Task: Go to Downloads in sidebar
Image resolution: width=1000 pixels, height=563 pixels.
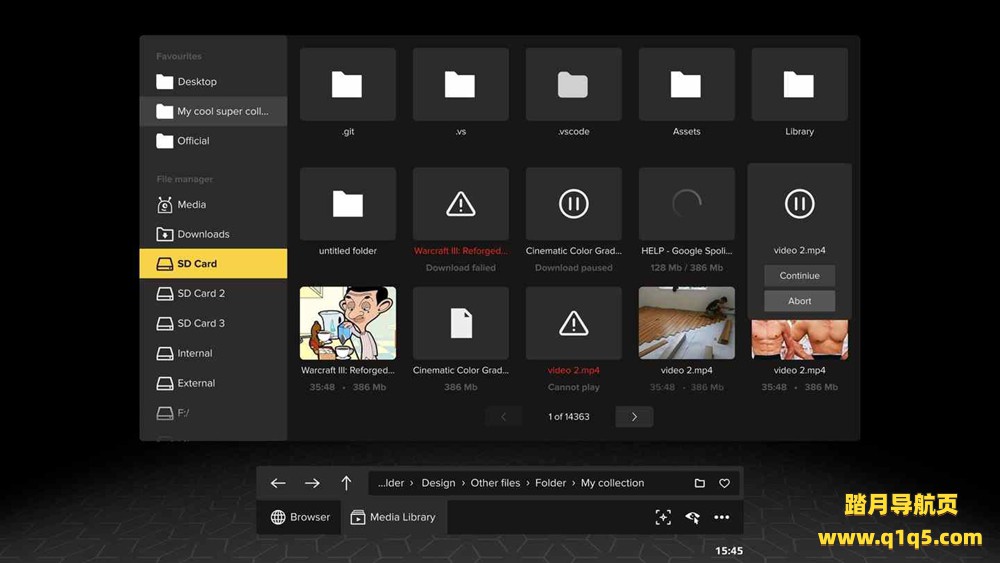Action: point(213,234)
